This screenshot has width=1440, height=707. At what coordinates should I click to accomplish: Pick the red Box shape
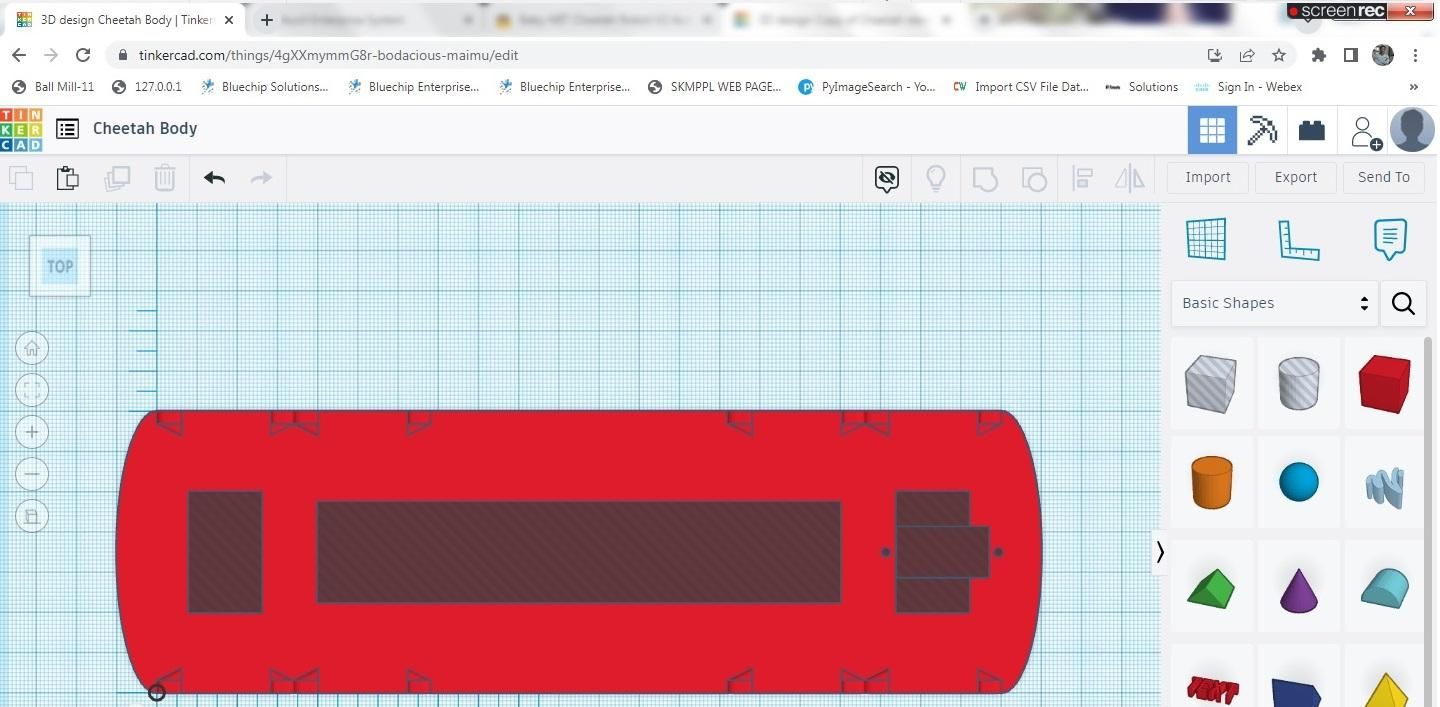pos(1384,384)
